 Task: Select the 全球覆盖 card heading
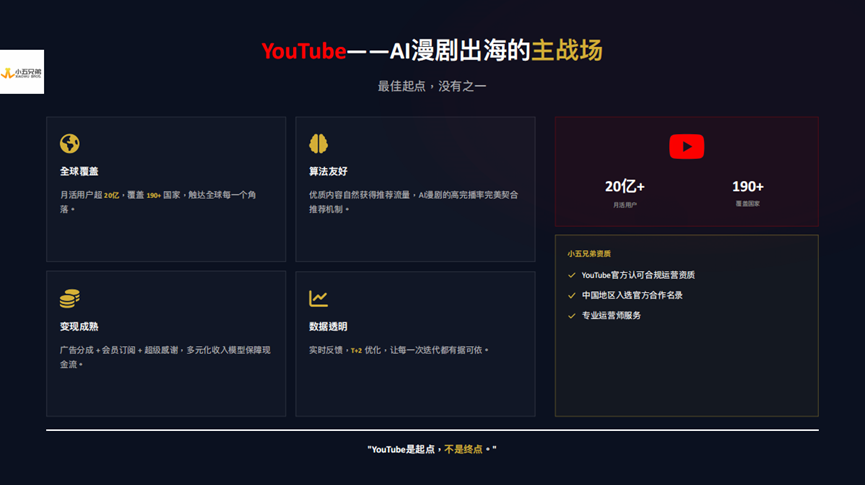(x=79, y=171)
